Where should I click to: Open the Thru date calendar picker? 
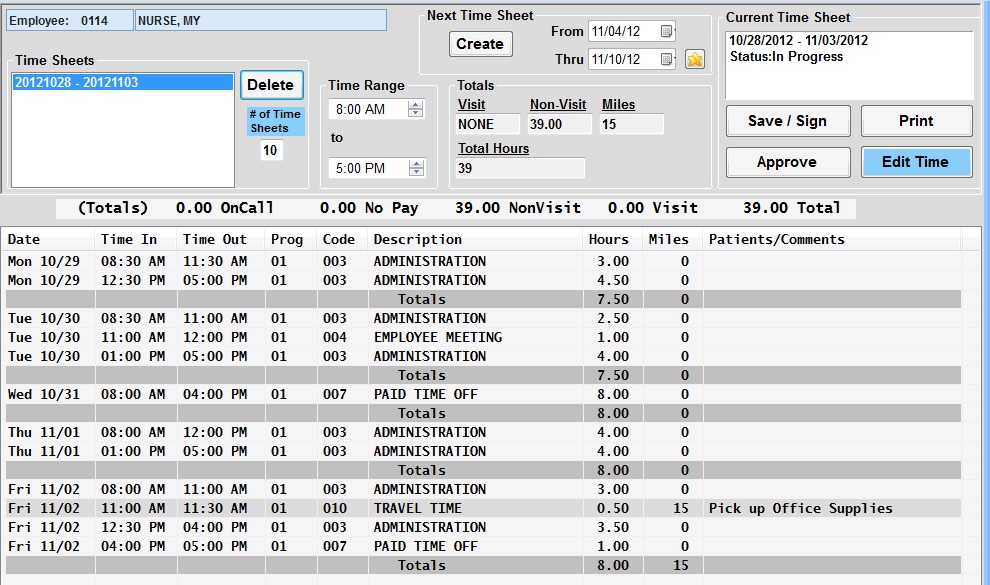[x=667, y=60]
